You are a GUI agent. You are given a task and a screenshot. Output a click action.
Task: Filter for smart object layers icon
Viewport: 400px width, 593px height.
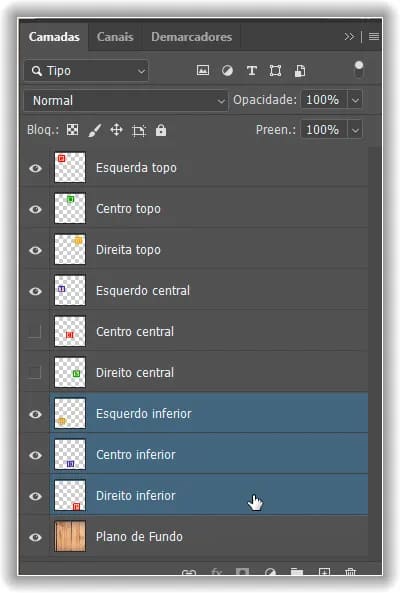(300, 71)
